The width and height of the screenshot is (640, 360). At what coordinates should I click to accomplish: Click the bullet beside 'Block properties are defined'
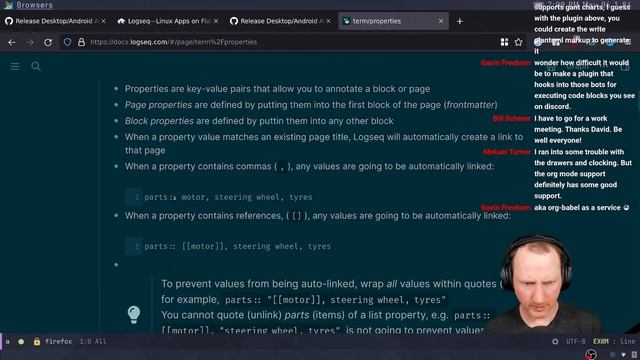116,121
